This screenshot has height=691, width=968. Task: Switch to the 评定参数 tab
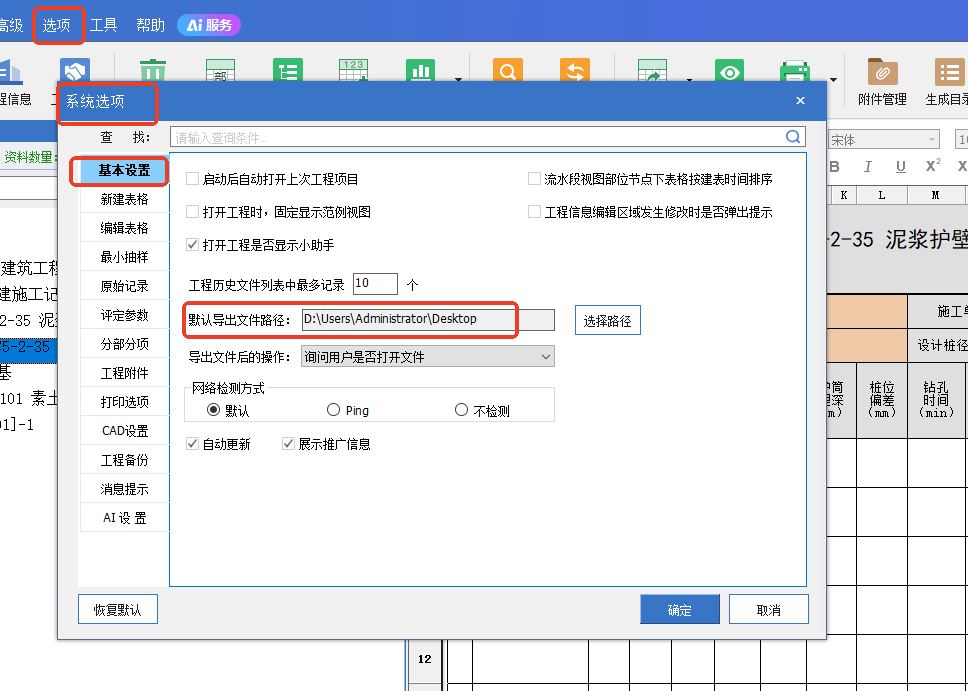click(124, 315)
